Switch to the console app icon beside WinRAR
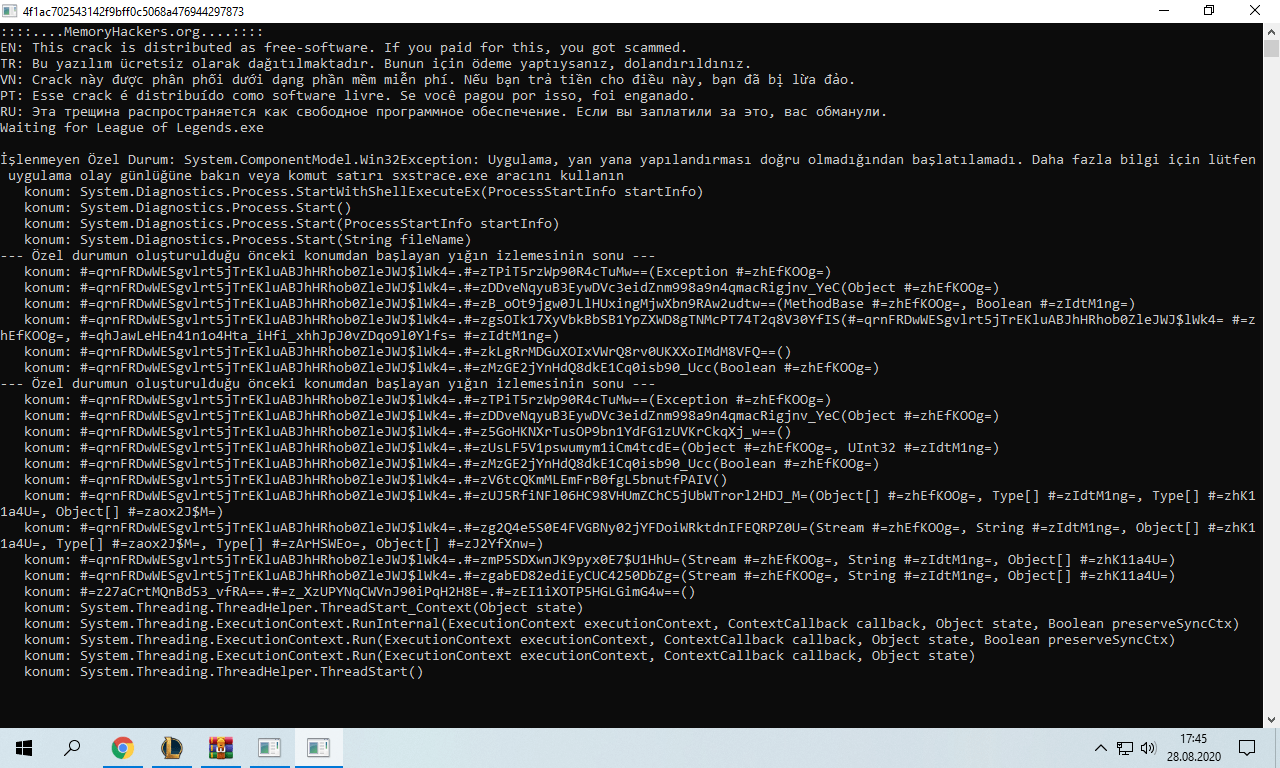The image size is (1280, 768). click(x=269, y=747)
